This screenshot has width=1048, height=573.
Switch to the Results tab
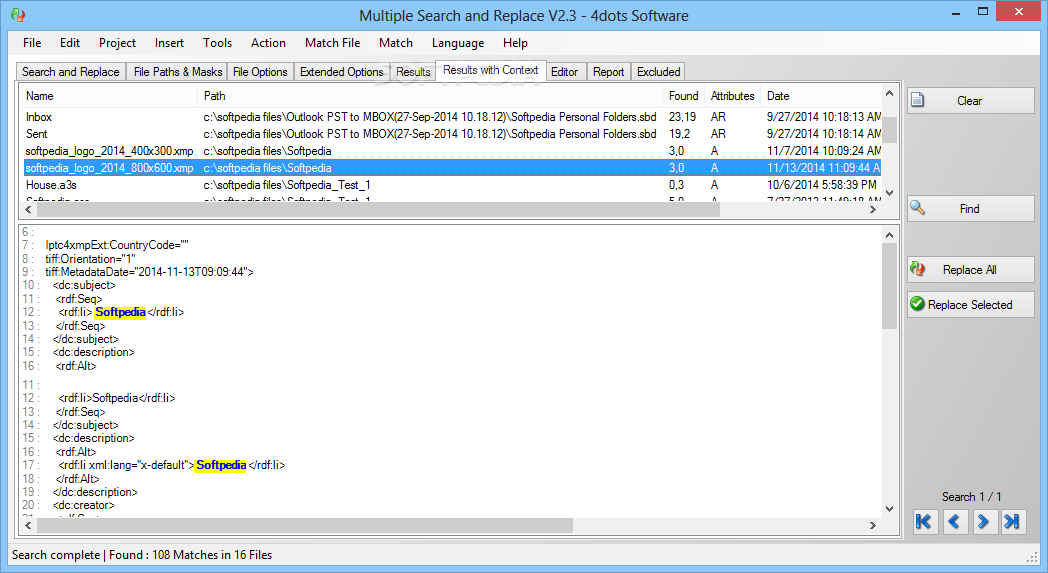[x=413, y=72]
